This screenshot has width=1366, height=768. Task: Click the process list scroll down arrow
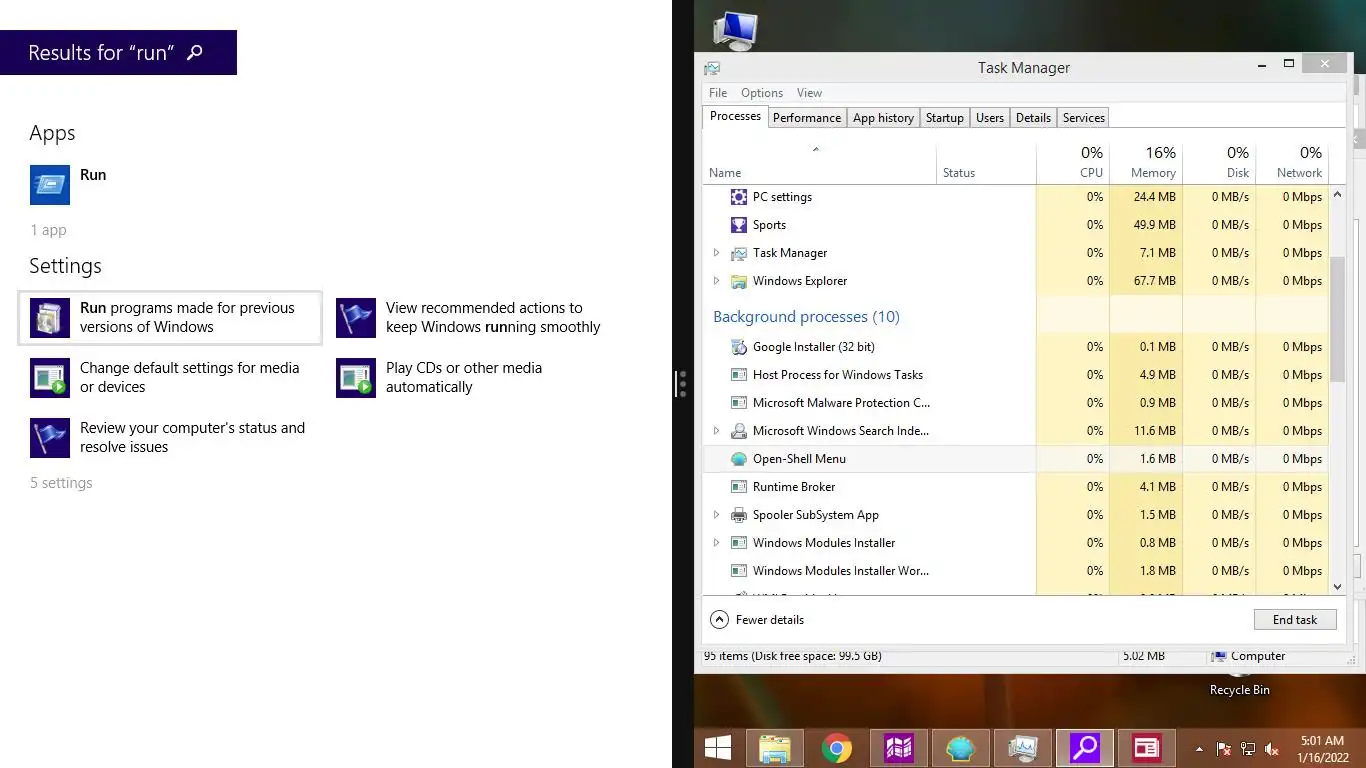1338,588
